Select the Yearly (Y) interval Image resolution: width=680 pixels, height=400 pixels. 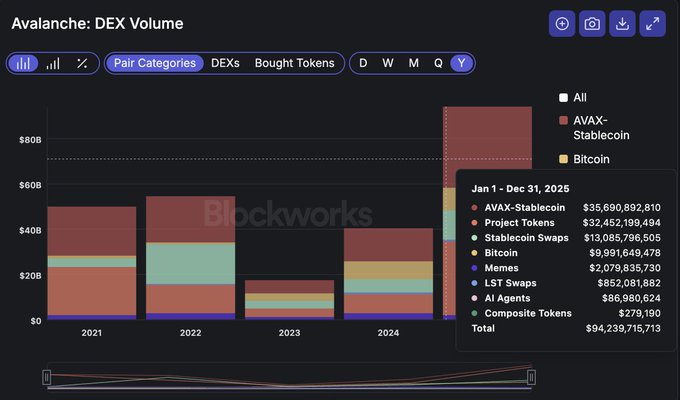(461, 63)
